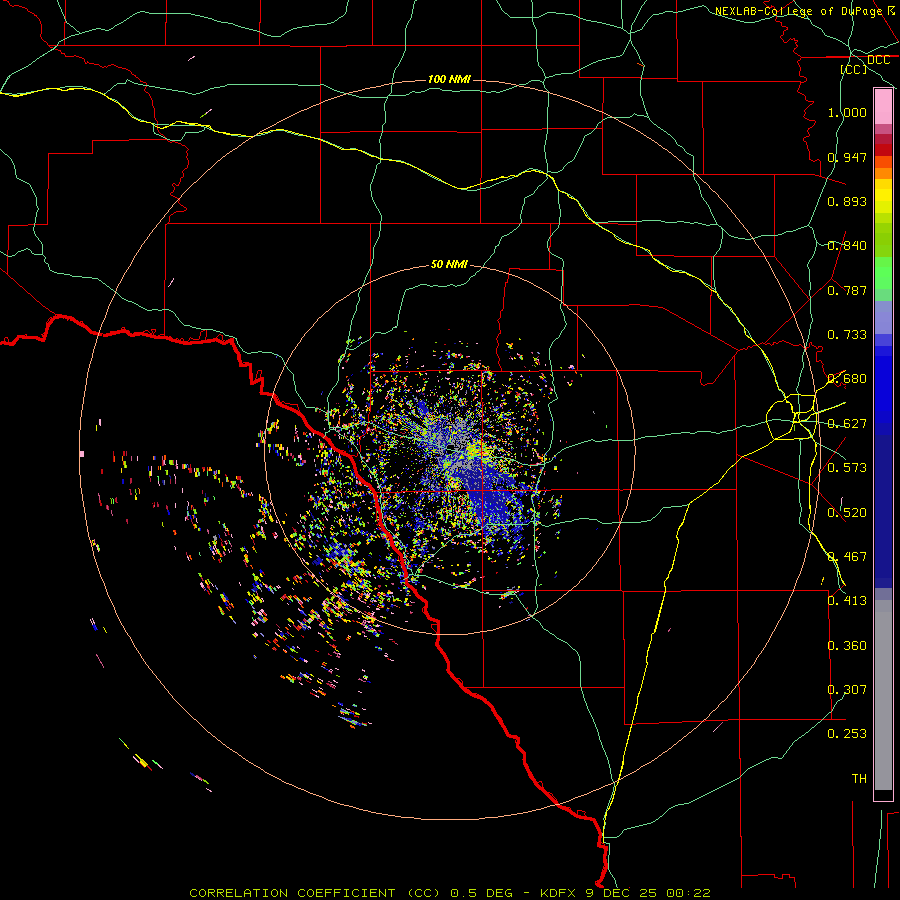This screenshot has height=900, width=900.
Task: Pick the gray swatch in the color bar
Action: click(883, 695)
